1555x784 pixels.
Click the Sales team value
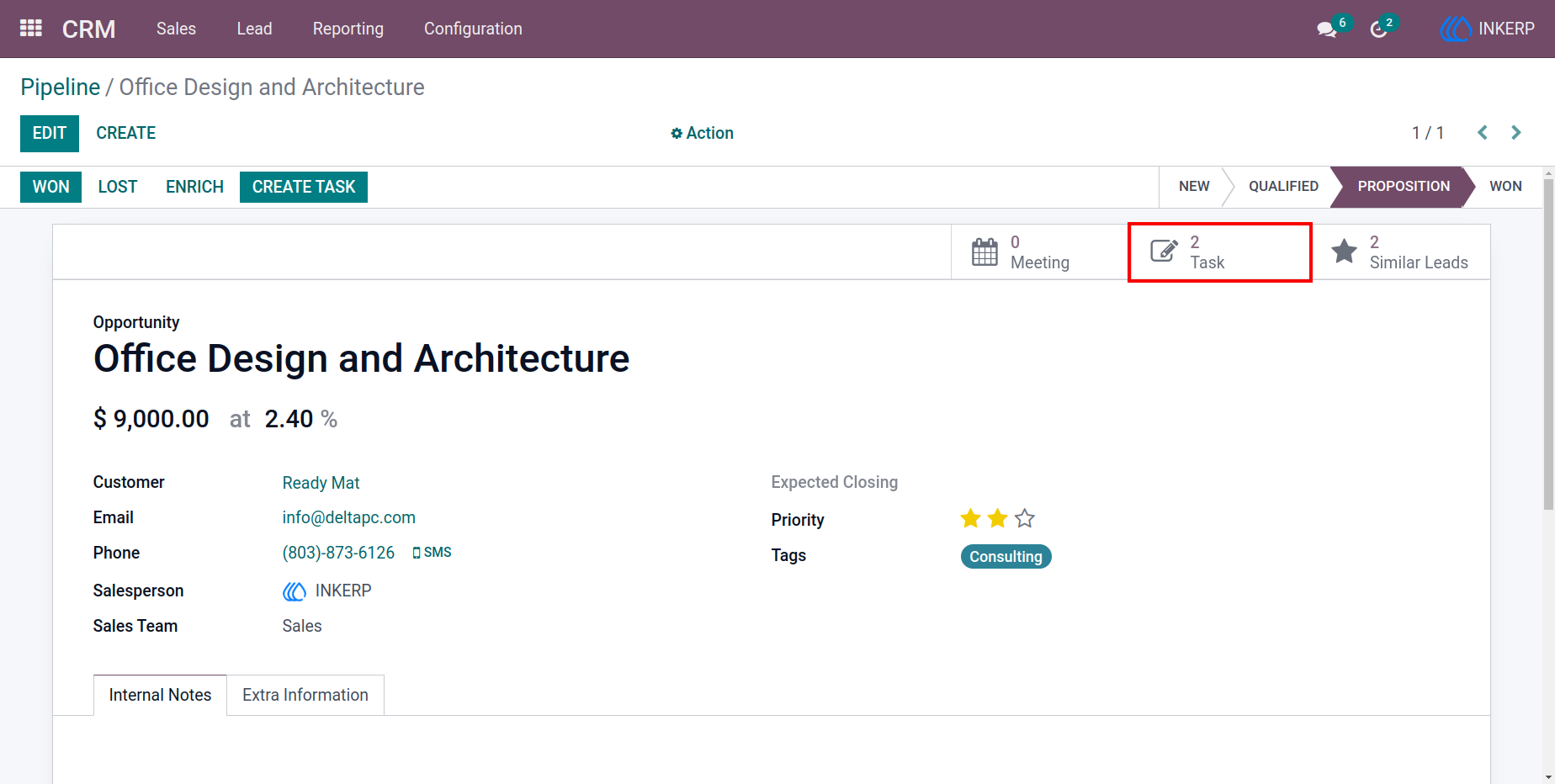[302, 626]
